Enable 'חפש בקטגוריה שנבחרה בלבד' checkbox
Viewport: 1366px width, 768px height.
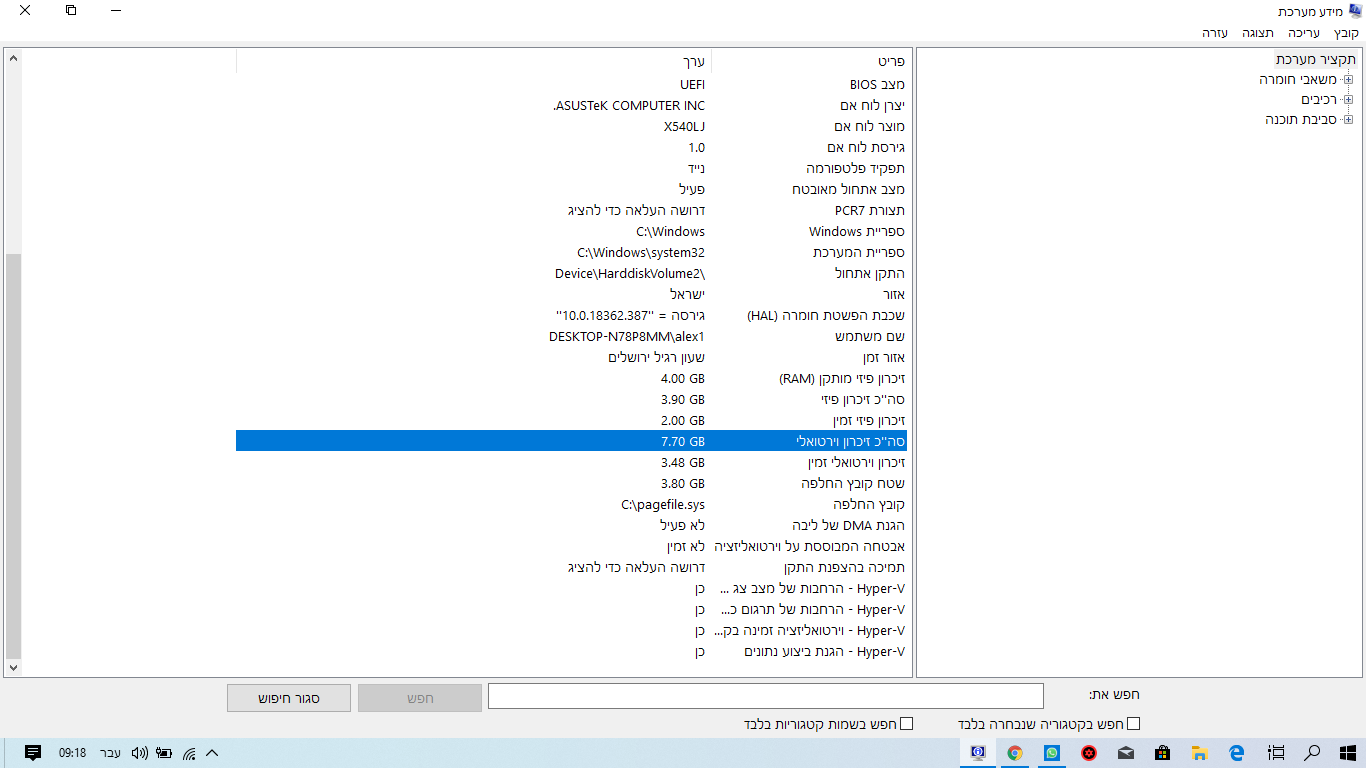click(1133, 724)
